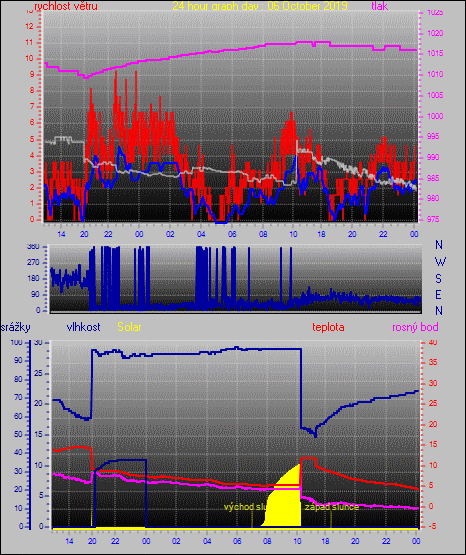This screenshot has height=555, width=466.
Task: Click the rainfall axis value 25
Action: click(x=38, y=373)
